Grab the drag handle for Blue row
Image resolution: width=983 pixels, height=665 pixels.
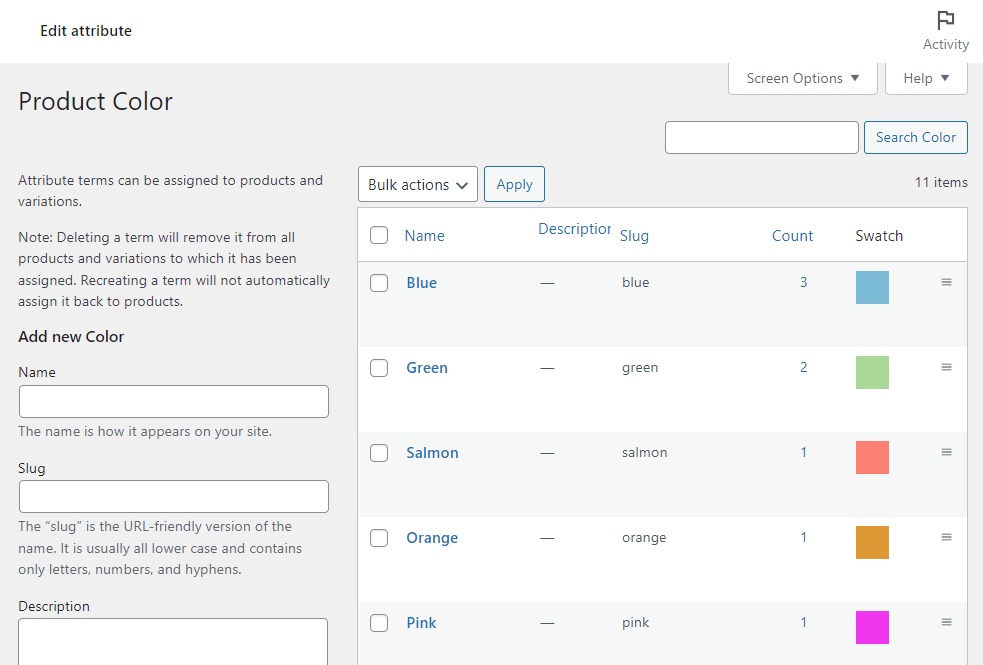point(946,283)
